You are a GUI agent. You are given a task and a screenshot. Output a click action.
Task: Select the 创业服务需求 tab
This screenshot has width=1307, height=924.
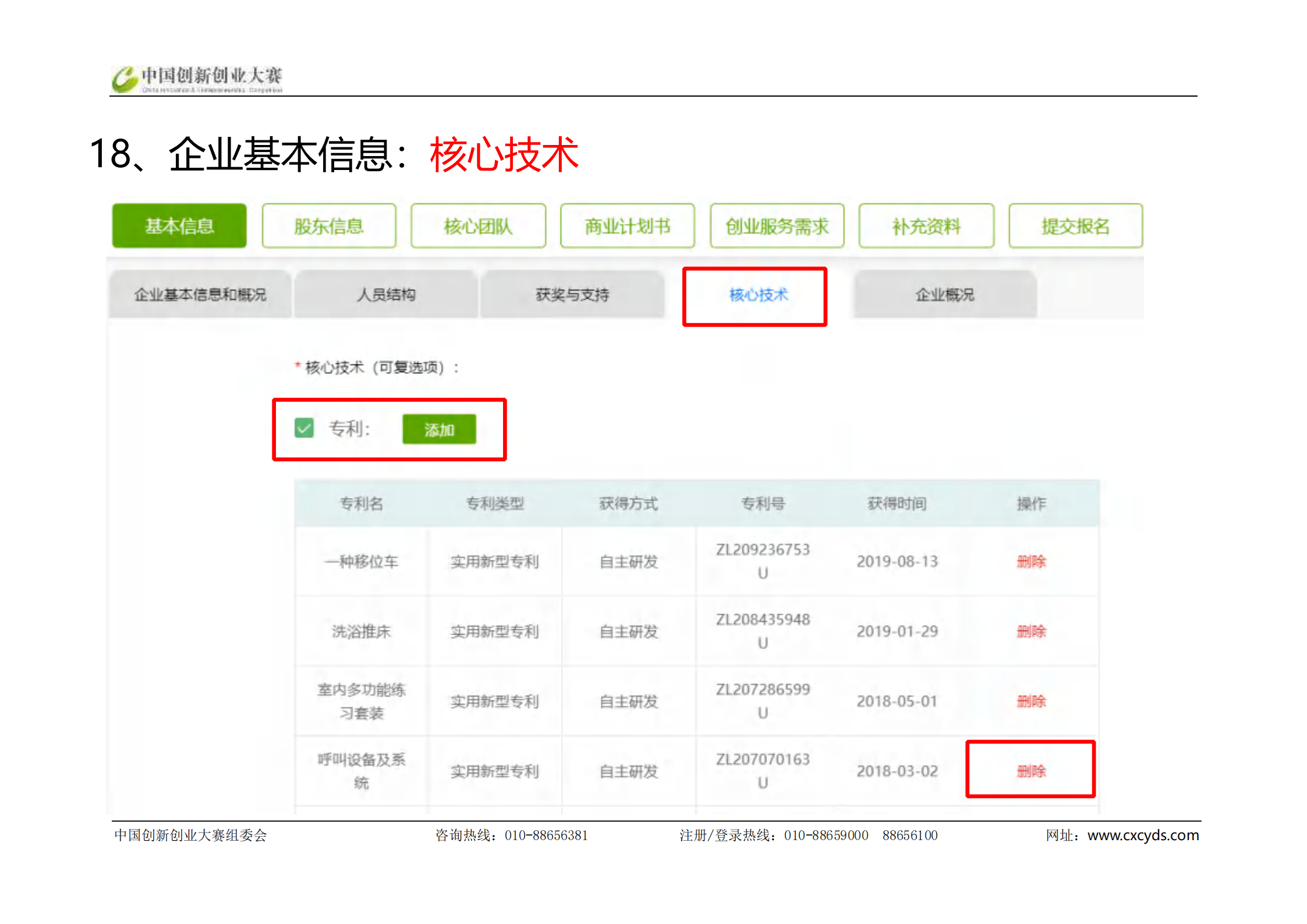click(x=777, y=226)
